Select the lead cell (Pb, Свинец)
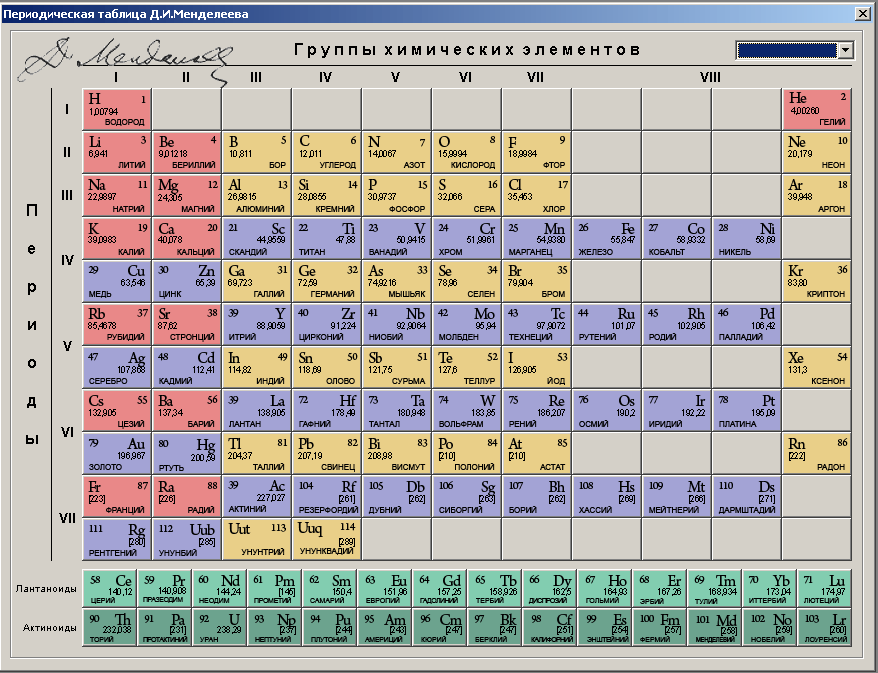The image size is (878, 673). click(327, 453)
